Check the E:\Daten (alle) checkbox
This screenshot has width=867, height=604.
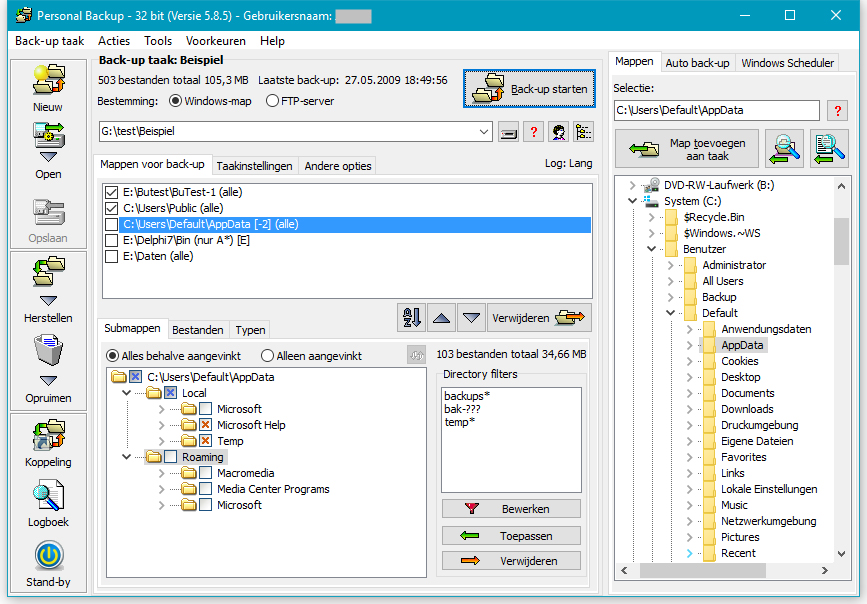(112, 256)
